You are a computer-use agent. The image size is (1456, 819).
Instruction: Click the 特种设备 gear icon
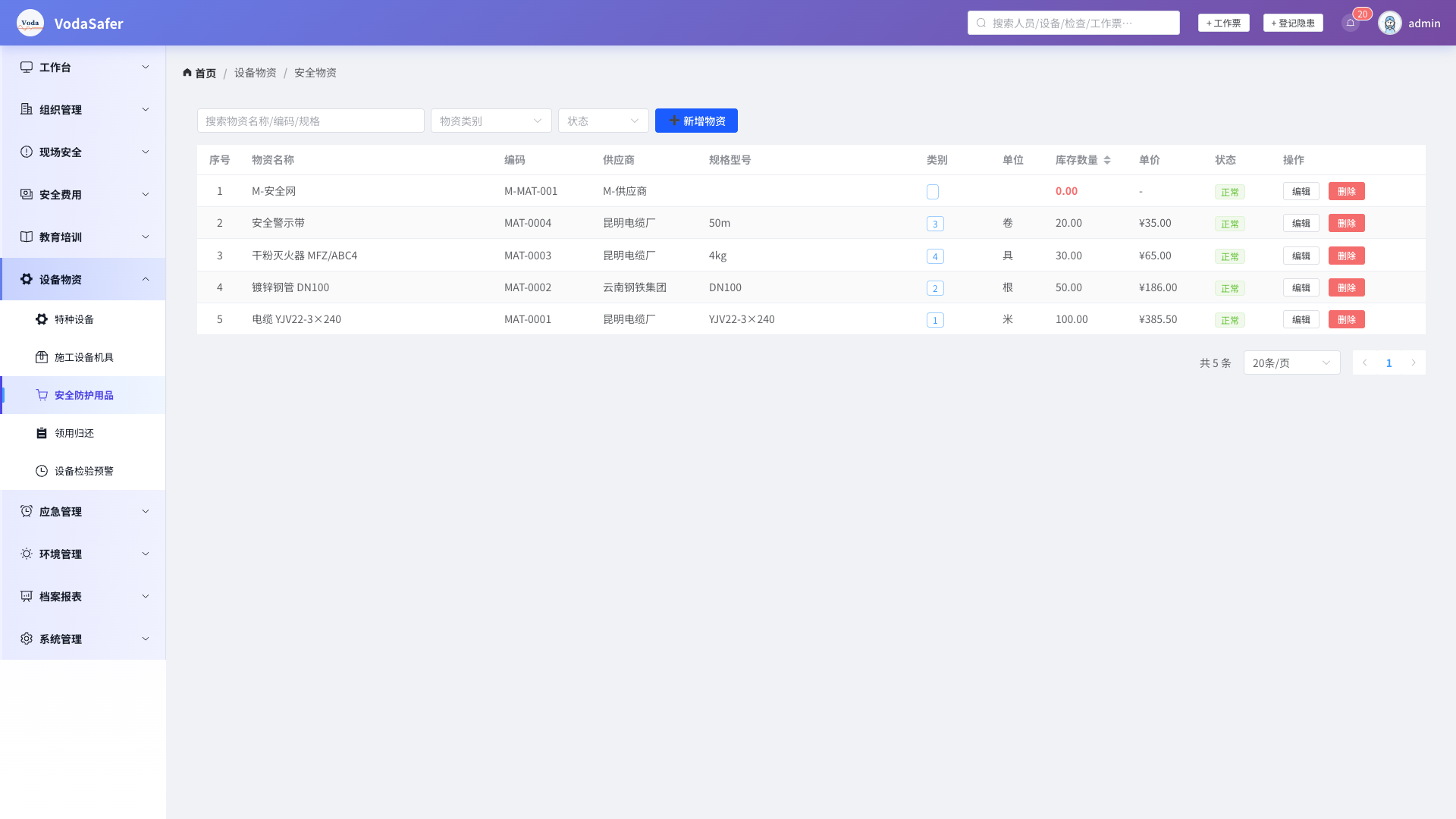[x=42, y=319]
